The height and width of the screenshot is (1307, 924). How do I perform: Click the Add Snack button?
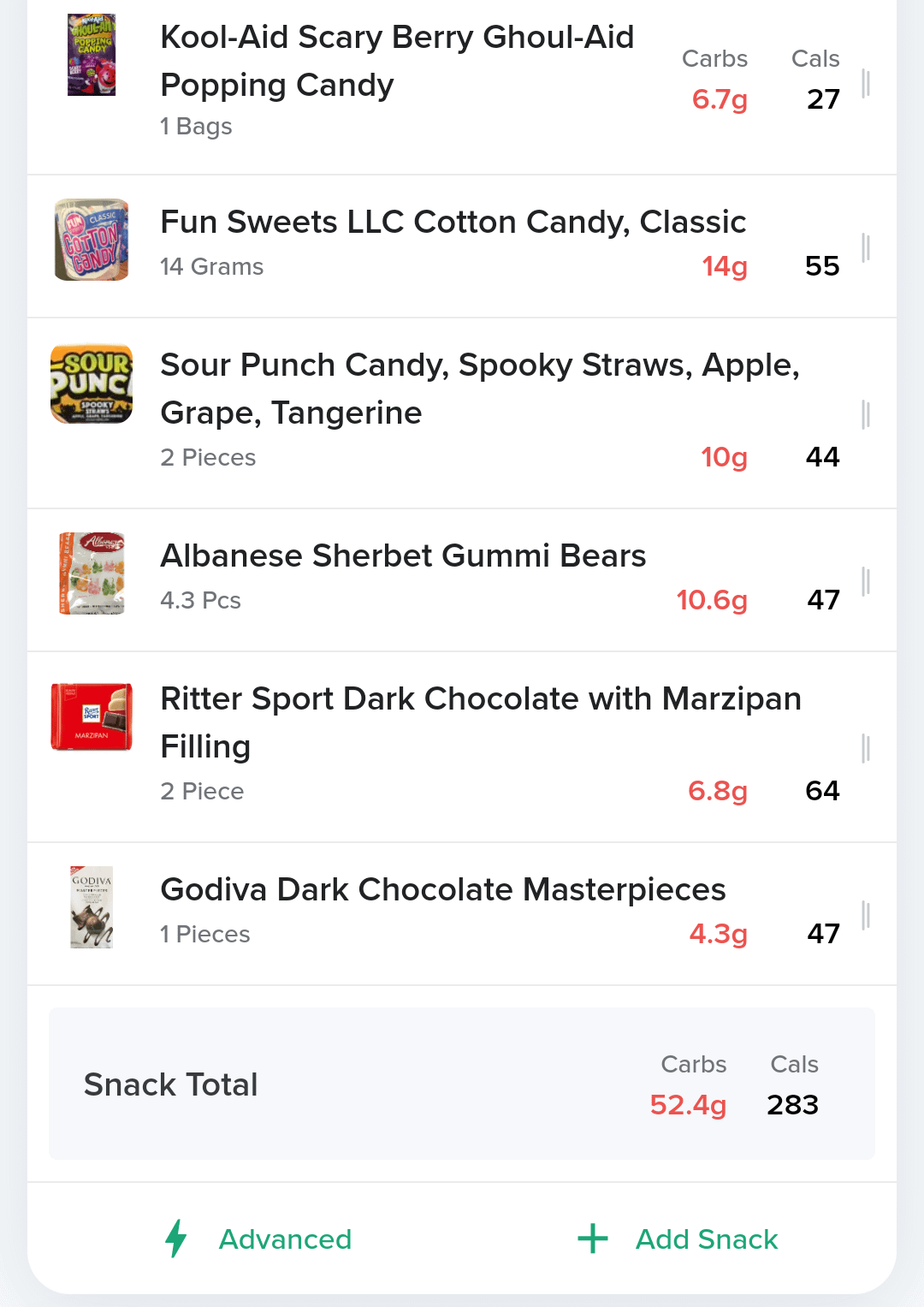(x=678, y=1239)
